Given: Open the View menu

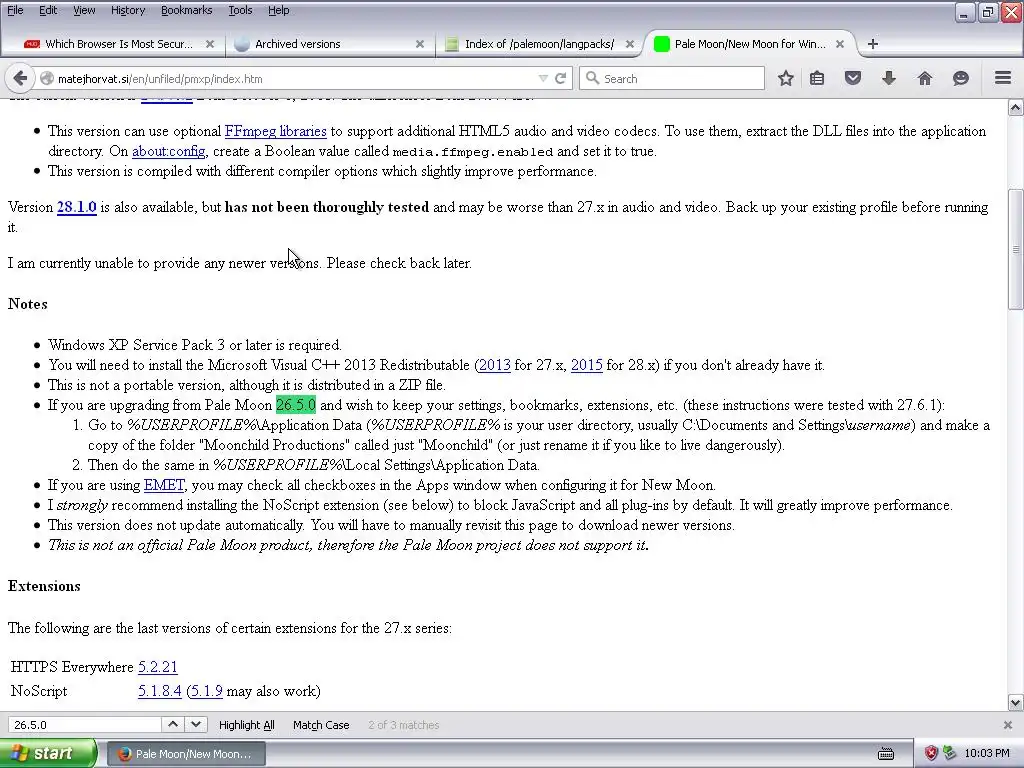Looking at the screenshot, I should tap(84, 10).
